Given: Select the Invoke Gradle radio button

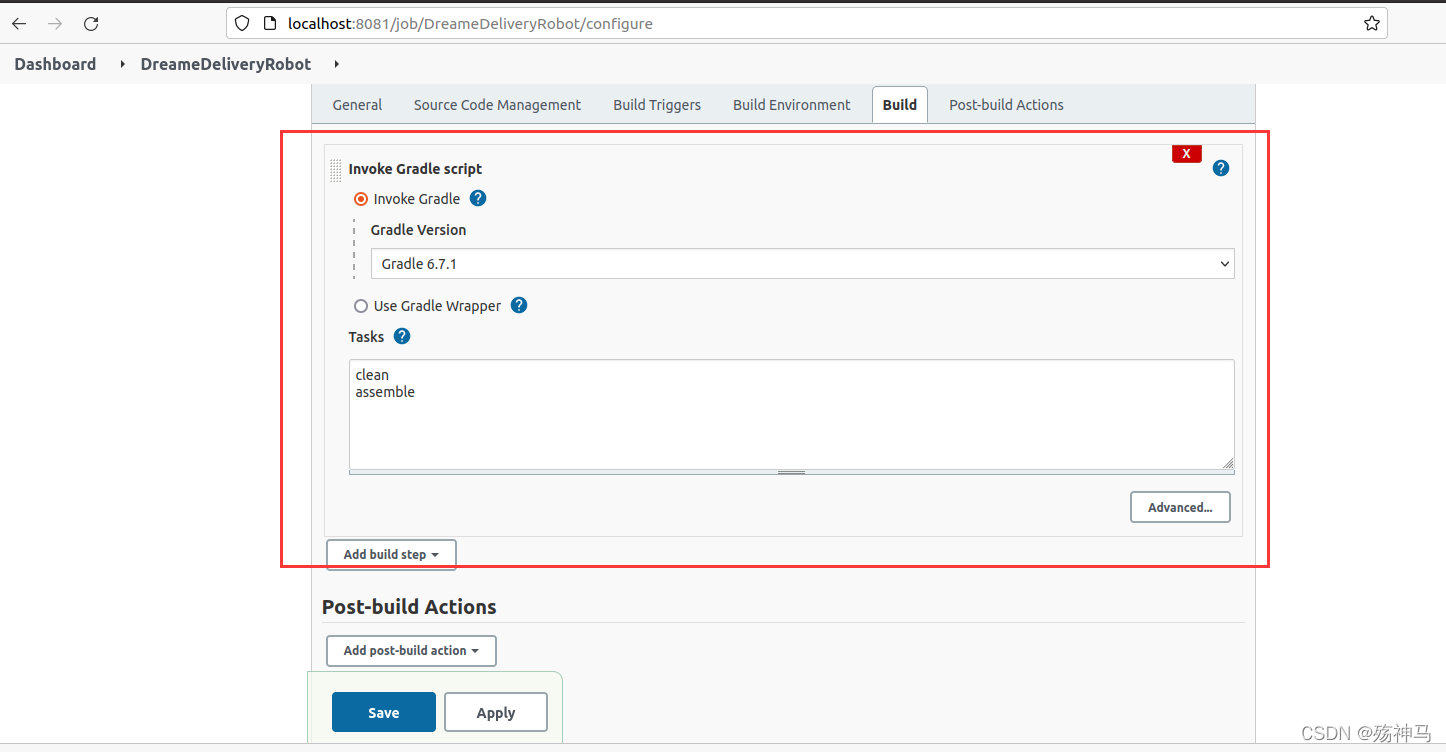Looking at the screenshot, I should coord(361,199).
